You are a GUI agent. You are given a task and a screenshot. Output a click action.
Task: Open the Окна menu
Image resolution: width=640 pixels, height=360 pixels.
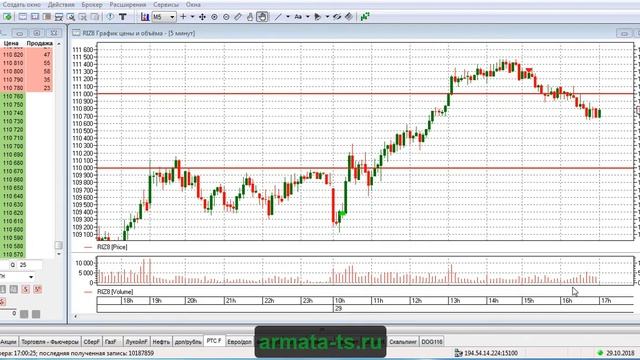pos(193,4)
